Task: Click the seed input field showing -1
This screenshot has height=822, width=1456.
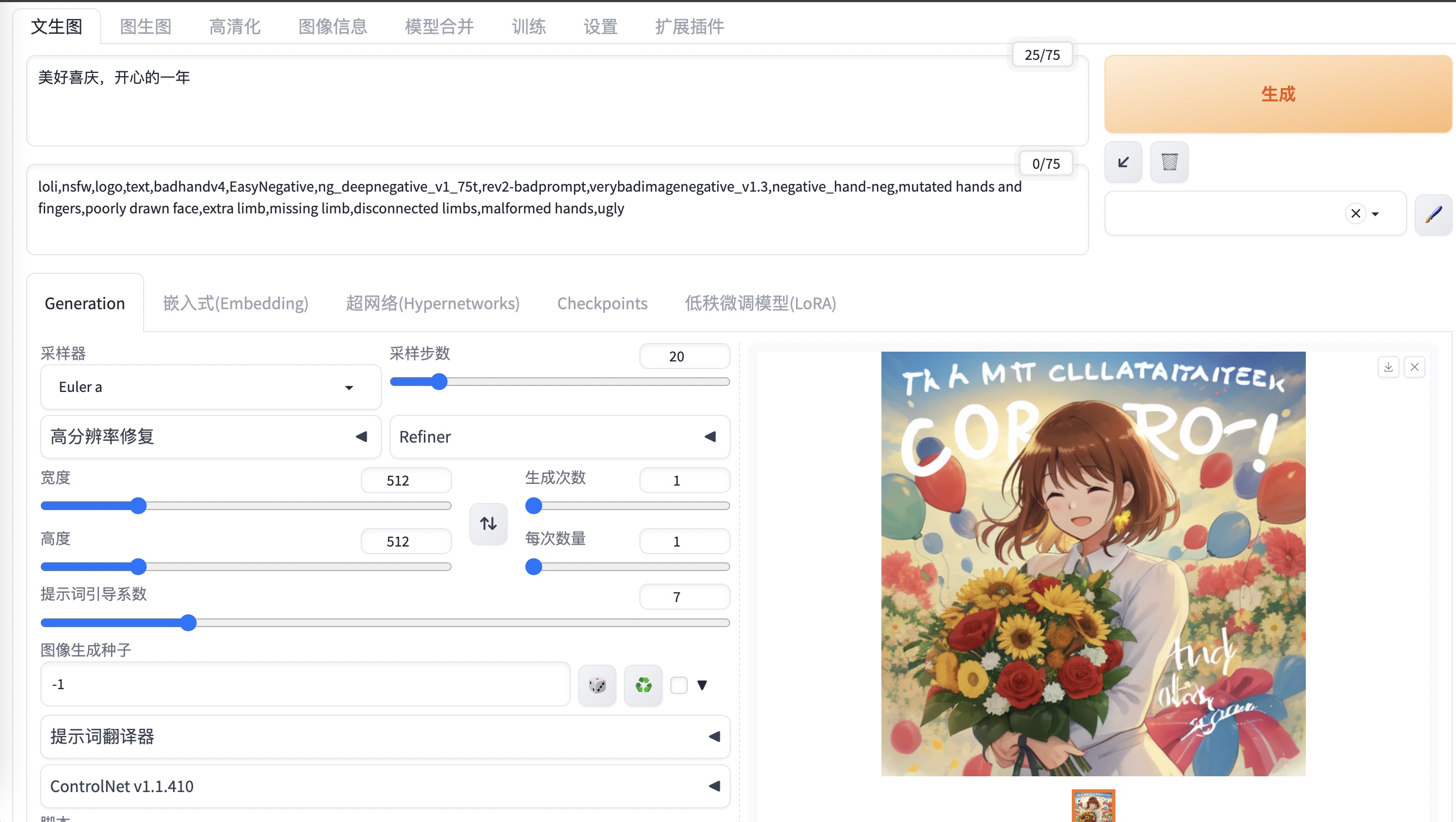Action: click(x=305, y=685)
